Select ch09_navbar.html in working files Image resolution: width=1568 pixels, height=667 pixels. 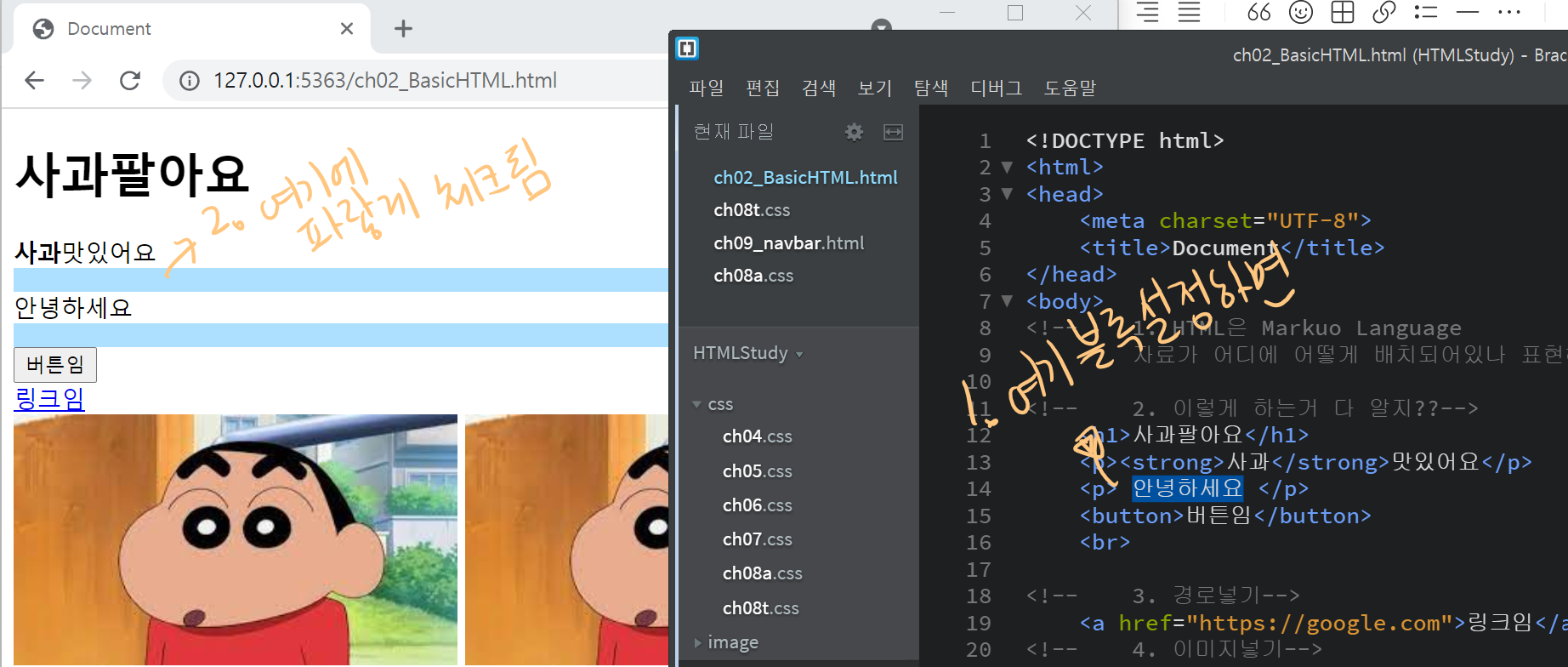(788, 243)
